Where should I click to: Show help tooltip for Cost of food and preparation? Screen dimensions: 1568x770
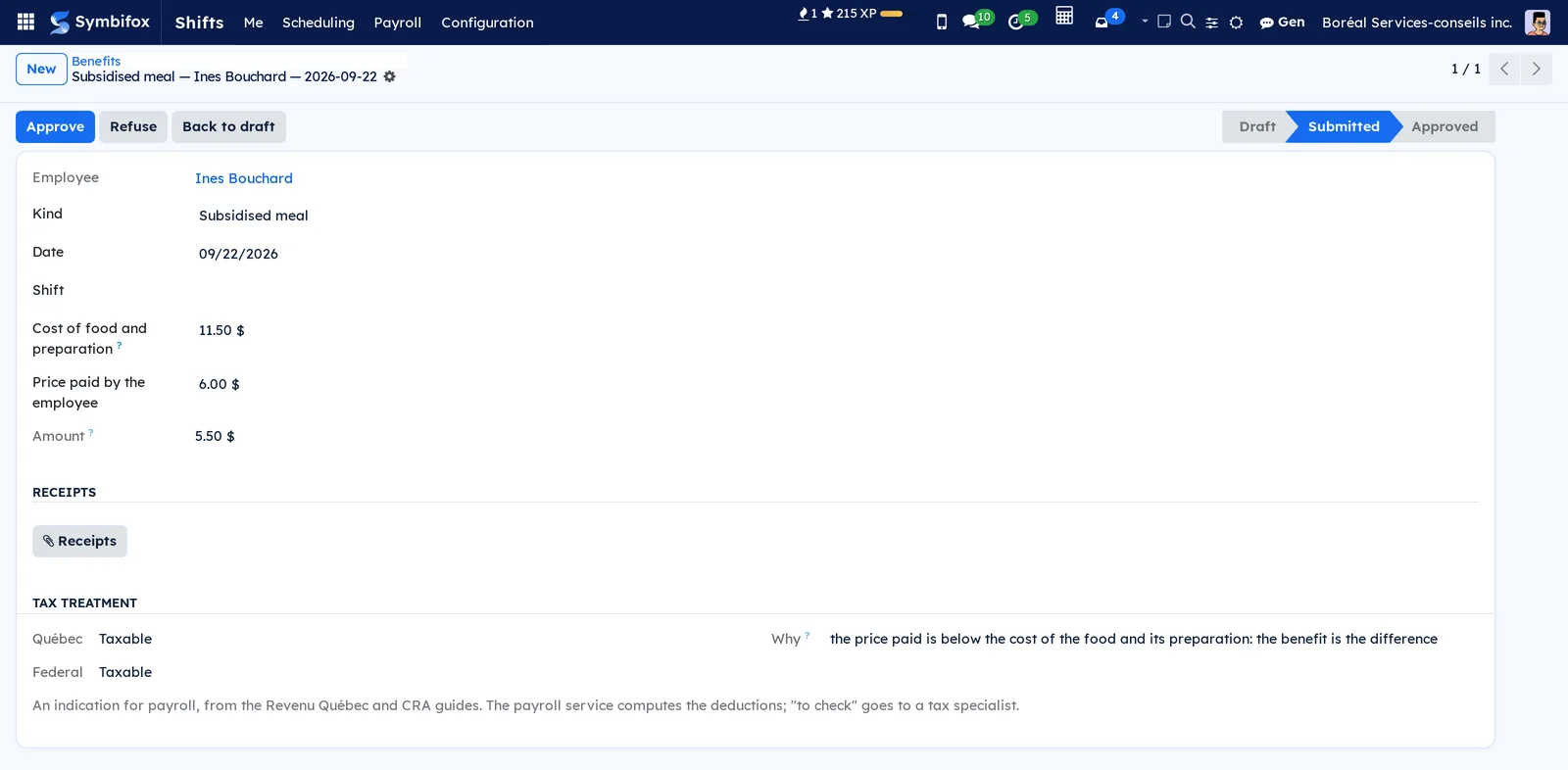pyautogui.click(x=120, y=345)
